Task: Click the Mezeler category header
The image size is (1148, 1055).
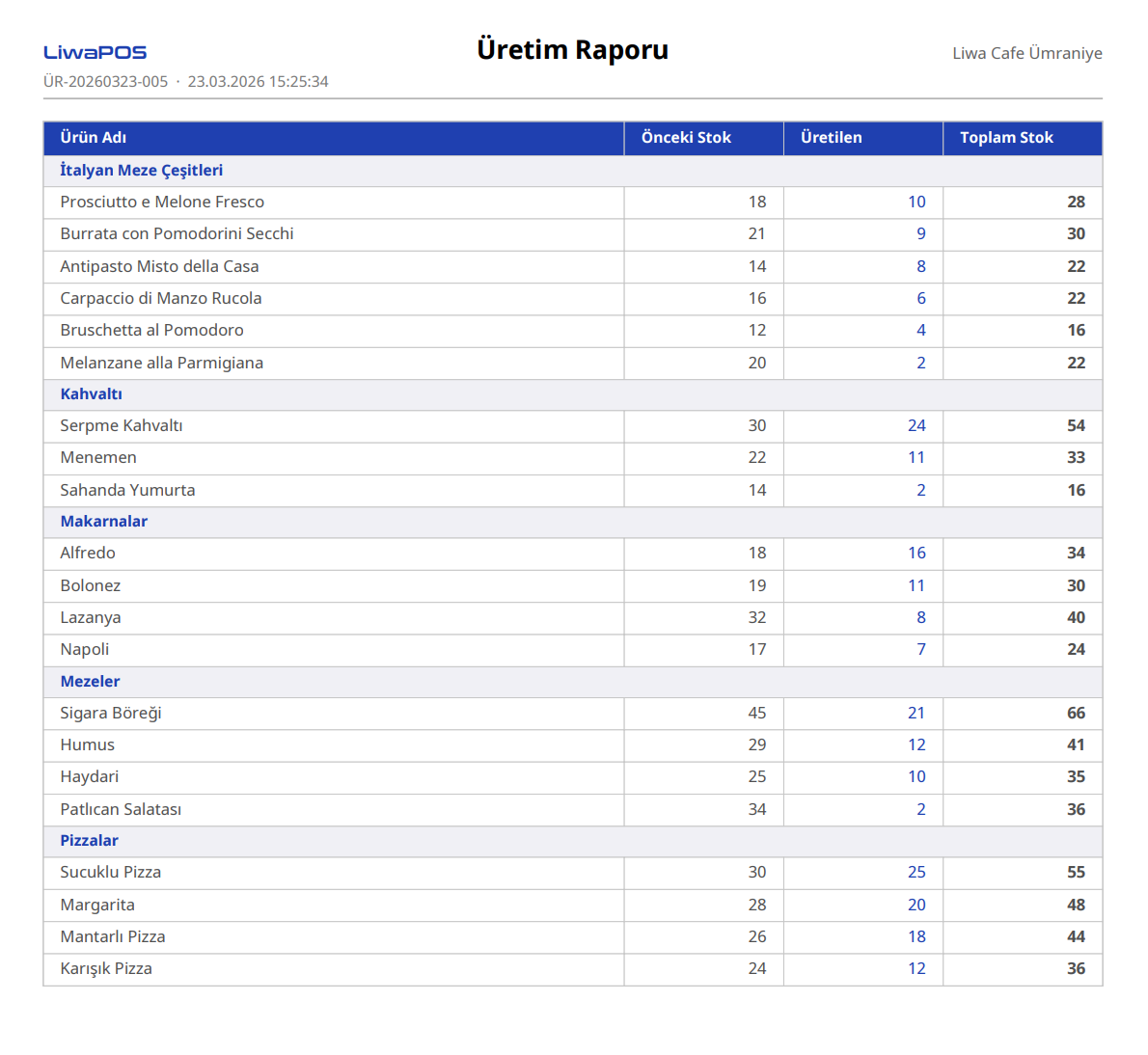Action: pos(91,682)
